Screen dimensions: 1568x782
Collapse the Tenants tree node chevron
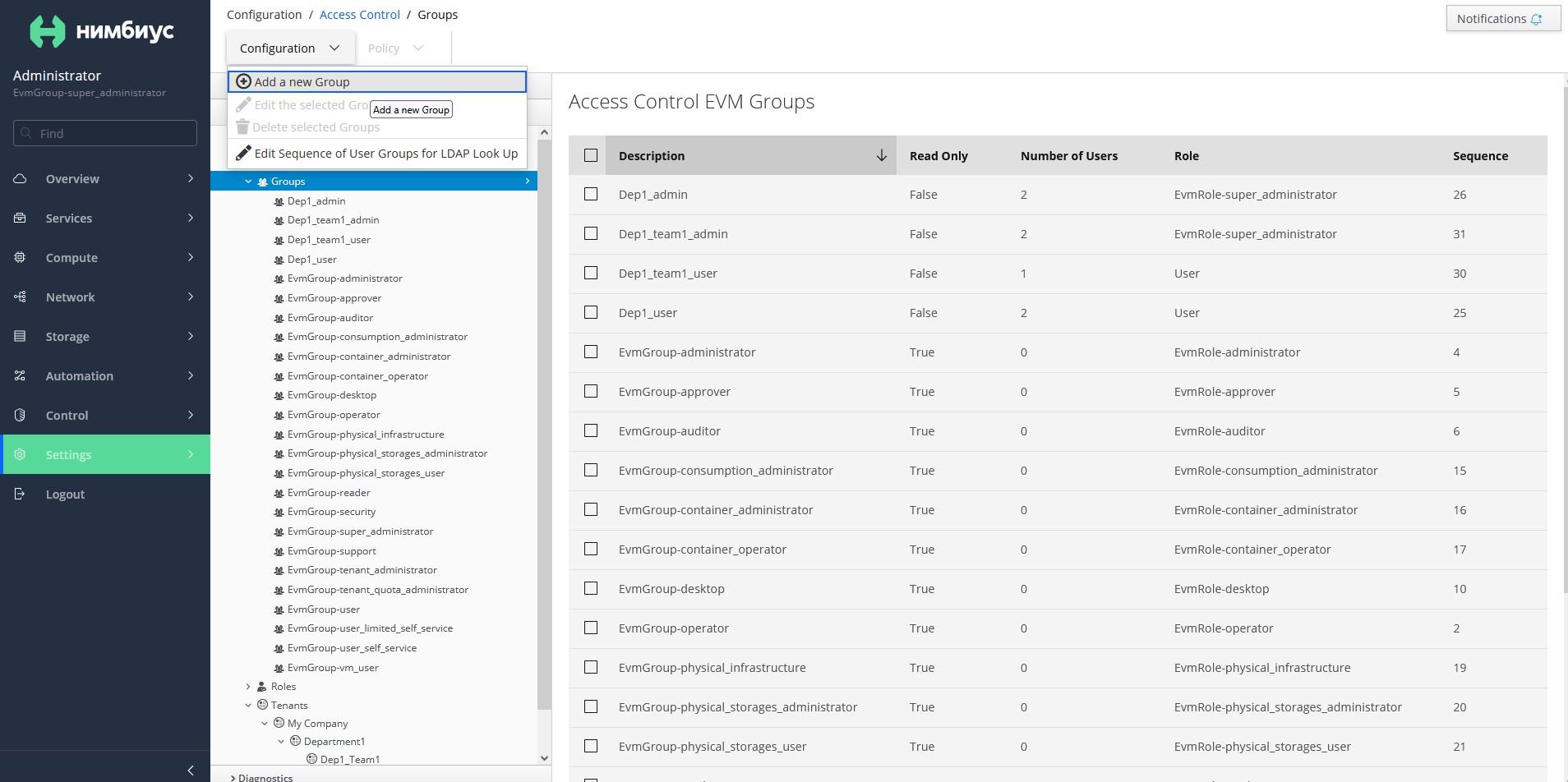tap(248, 705)
